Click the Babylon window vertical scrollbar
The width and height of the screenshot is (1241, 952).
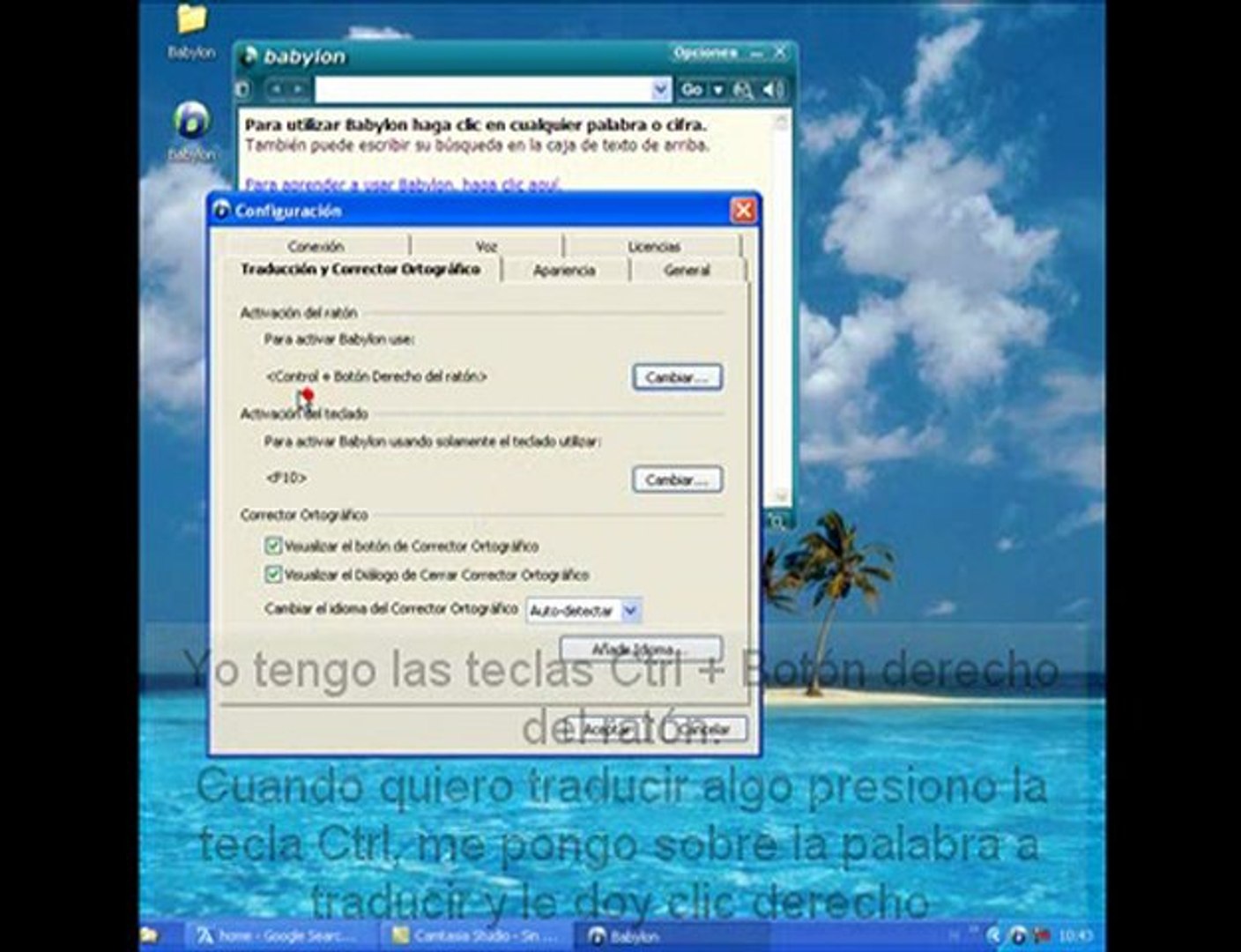(780, 309)
